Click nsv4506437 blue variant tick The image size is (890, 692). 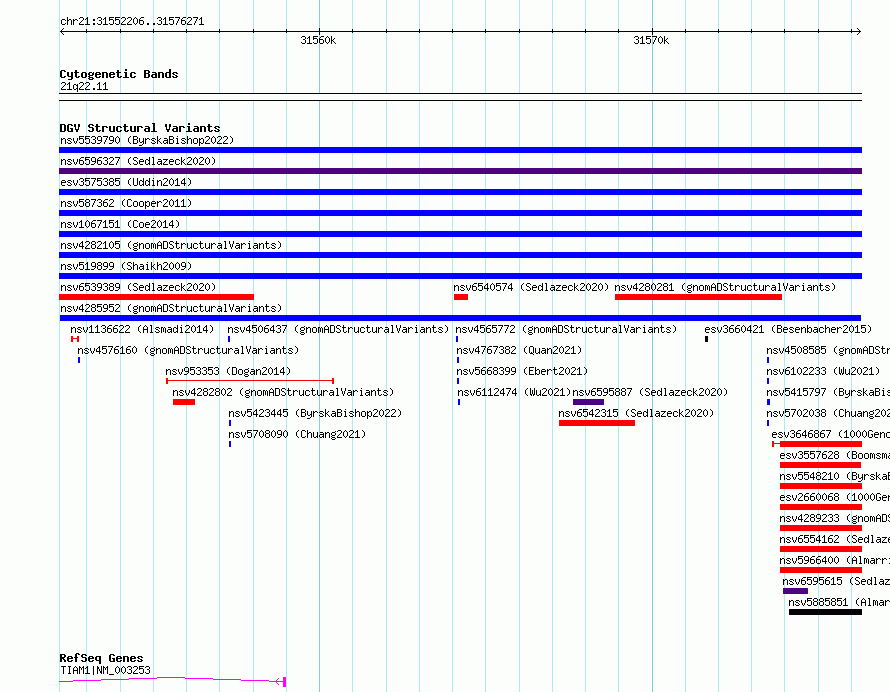click(x=229, y=339)
